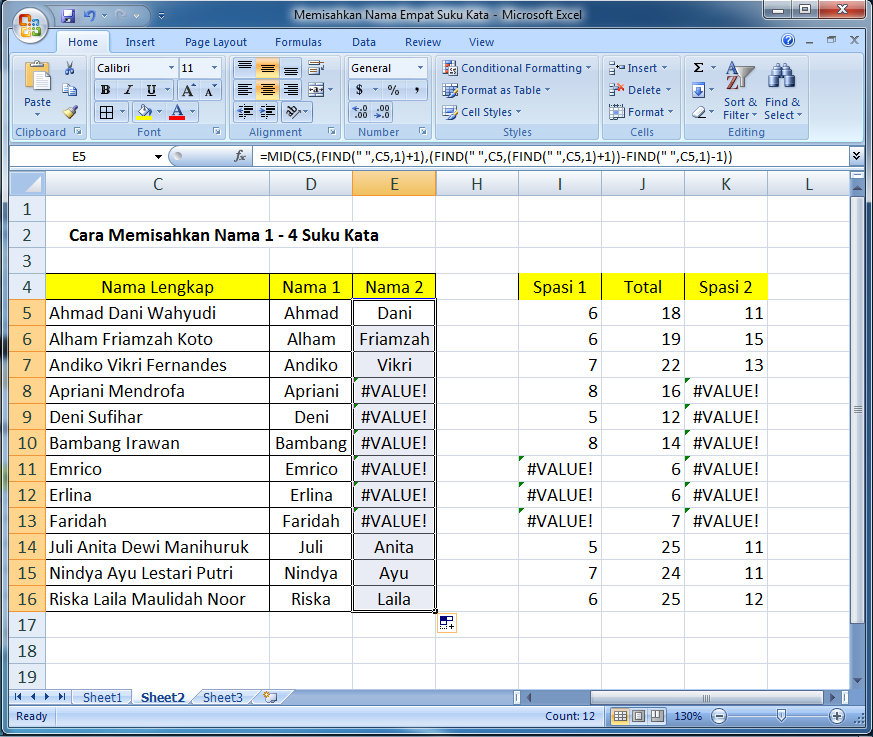
Task: Apply red font color
Action: click(177, 112)
